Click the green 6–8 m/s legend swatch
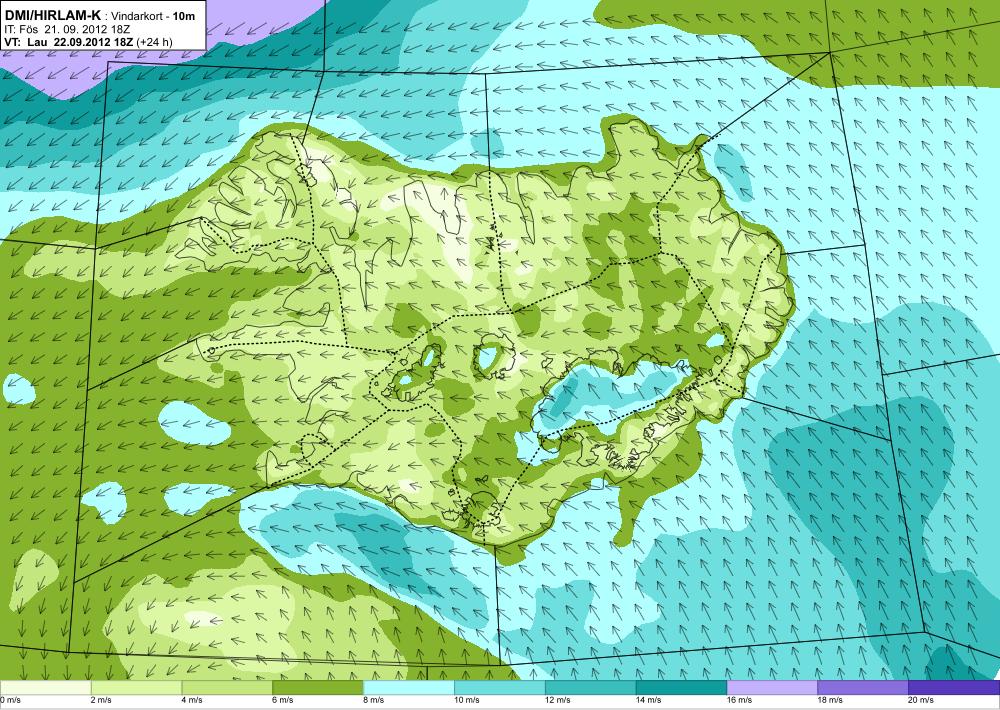 318,688
